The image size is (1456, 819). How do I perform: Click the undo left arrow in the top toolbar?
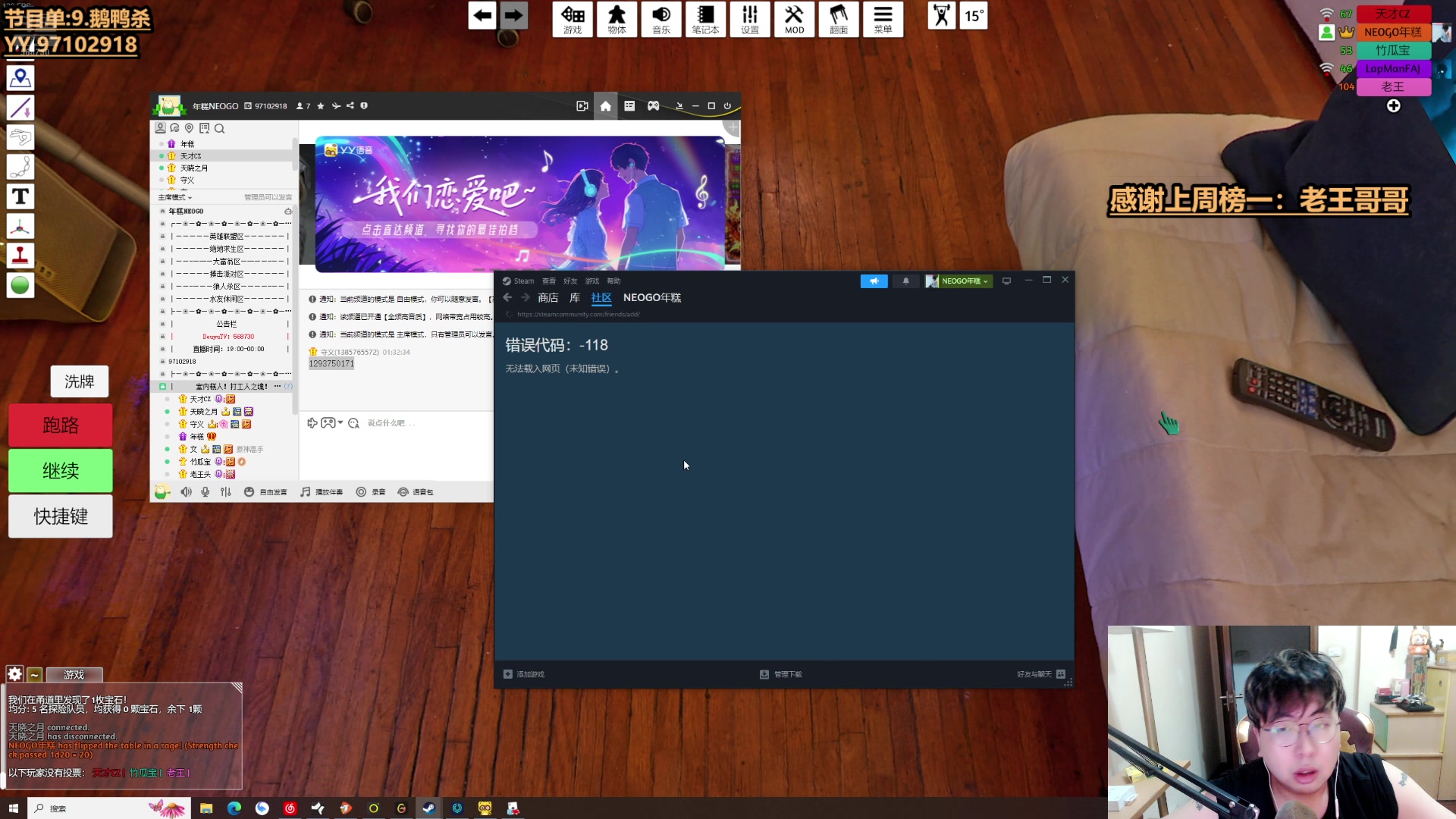[x=482, y=15]
